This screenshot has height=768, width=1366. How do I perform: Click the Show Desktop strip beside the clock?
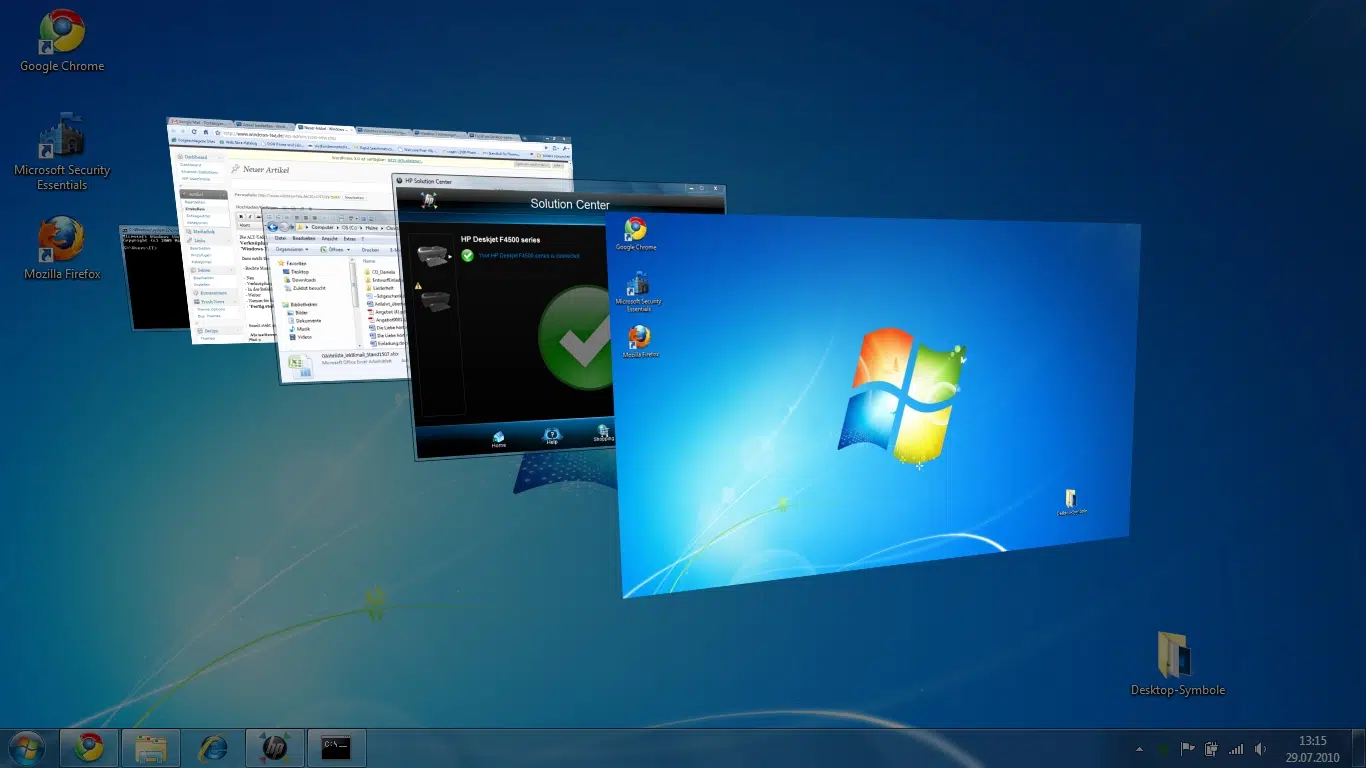pos(1359,748)
